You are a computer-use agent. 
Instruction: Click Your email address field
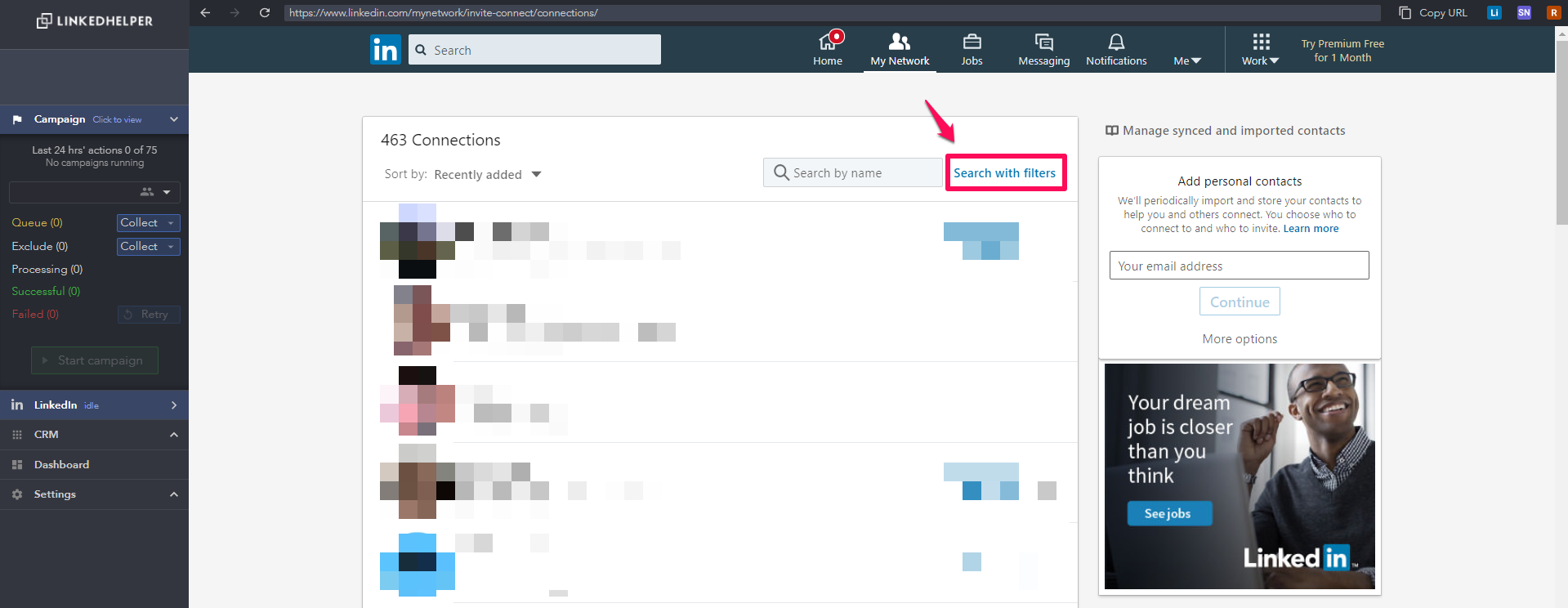[x=1239, y=266]
